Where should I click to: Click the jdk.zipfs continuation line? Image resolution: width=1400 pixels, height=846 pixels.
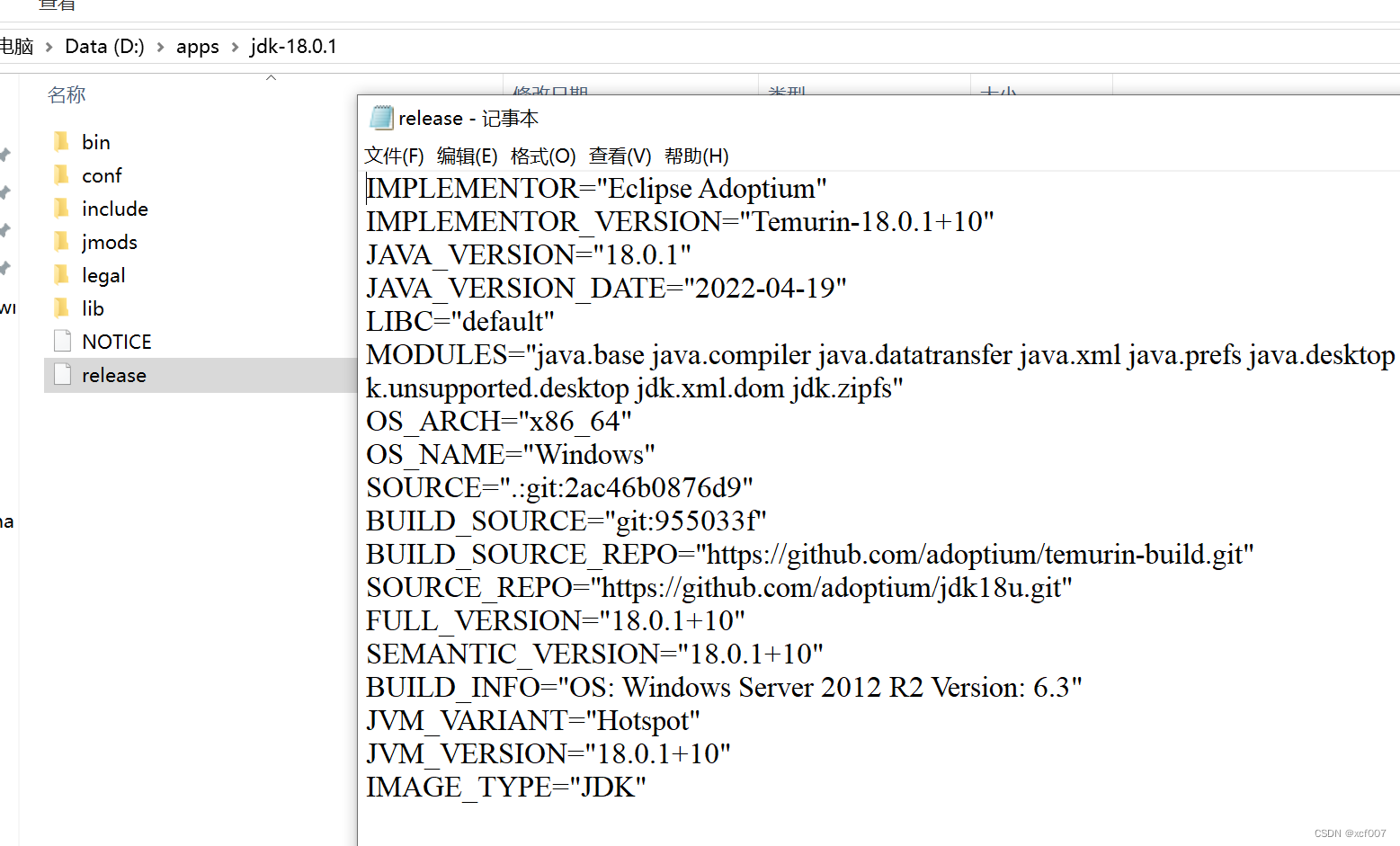click(x=635, y=388)
